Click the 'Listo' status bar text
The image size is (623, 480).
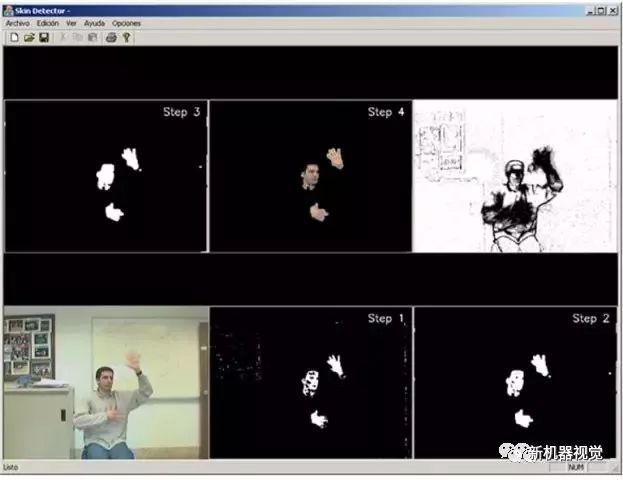(x=11, y=467)
